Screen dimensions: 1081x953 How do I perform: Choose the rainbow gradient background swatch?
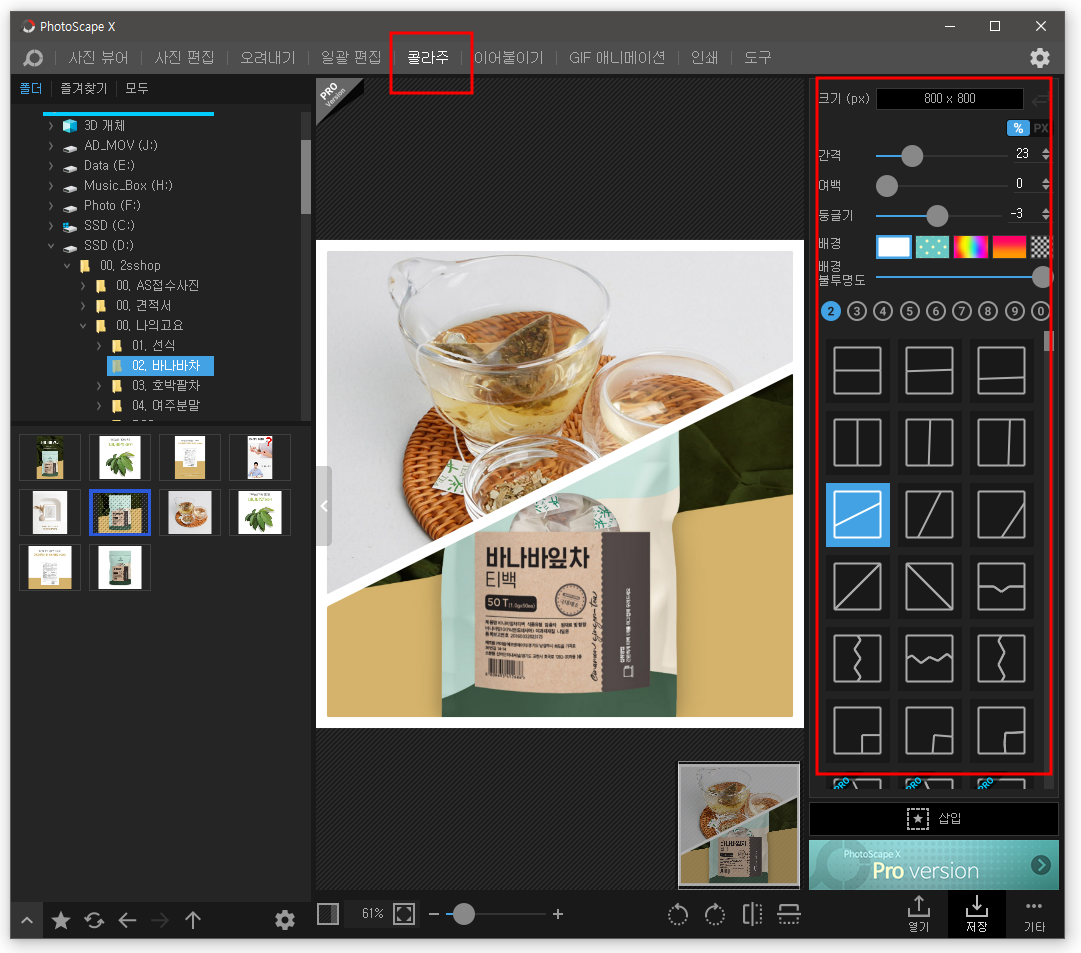[971, 247]
